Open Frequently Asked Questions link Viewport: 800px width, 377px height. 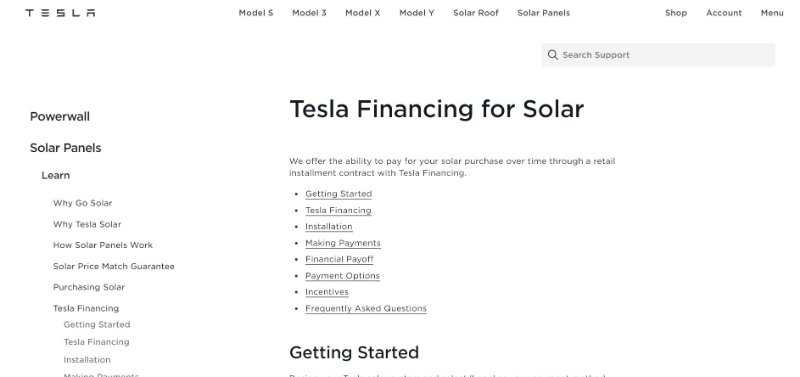[x=366, y=308]
